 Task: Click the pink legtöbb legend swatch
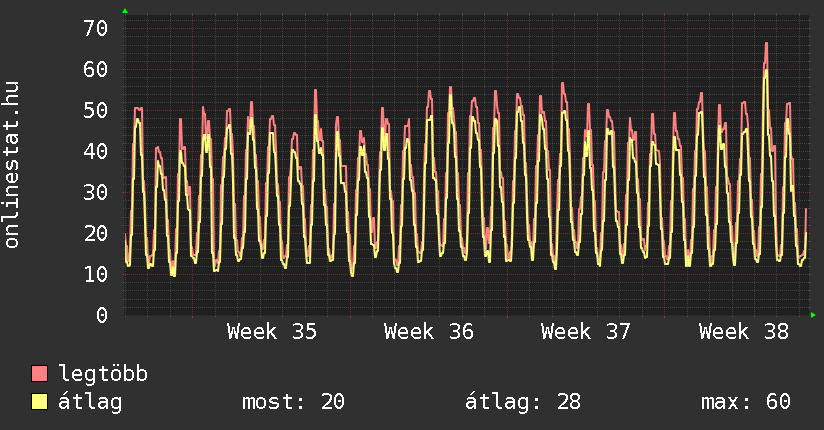click(39, 374)
